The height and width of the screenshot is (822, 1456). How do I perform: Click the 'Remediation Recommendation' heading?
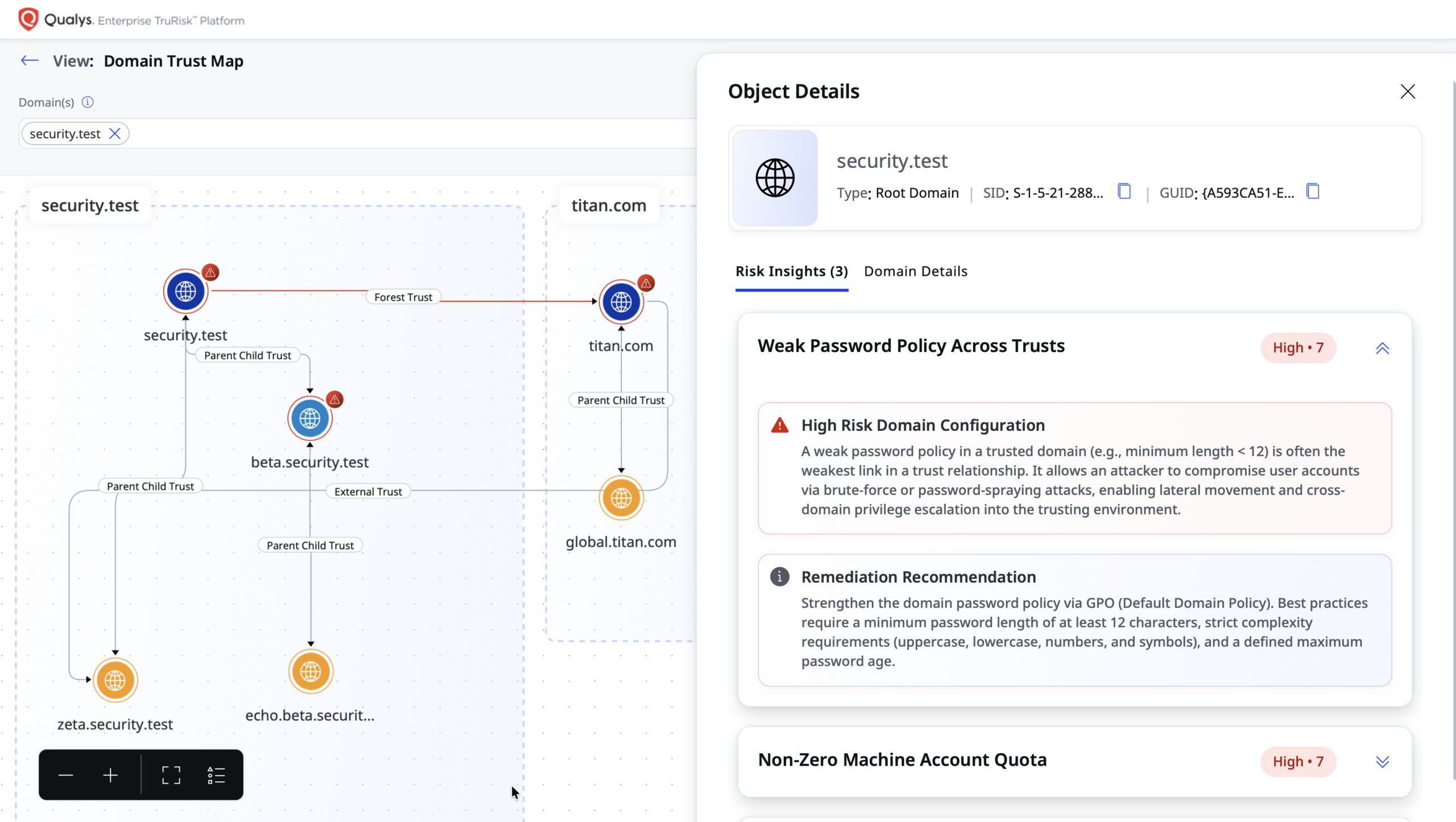[x=919, y=577]
